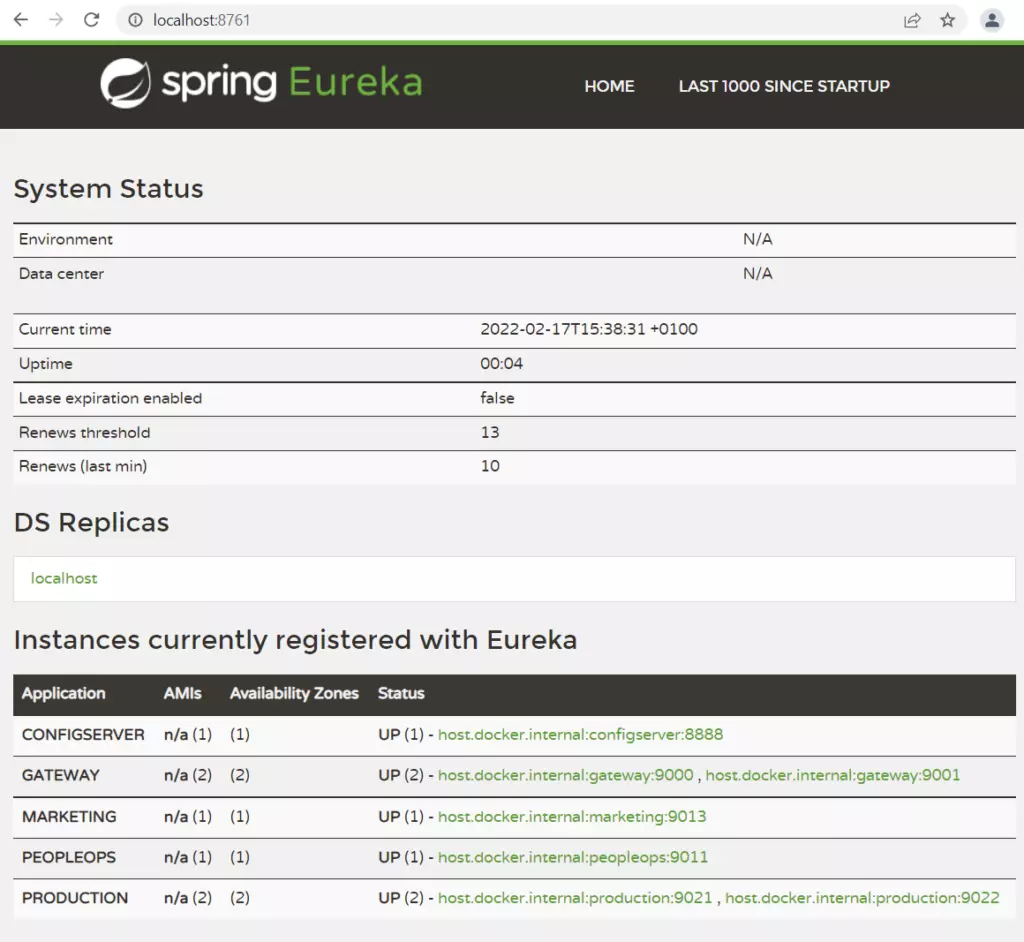Click UP (1) status text in PEOPLEOPS row
Viewport: 1024px width, 942px height.
[x=401, y=856]
